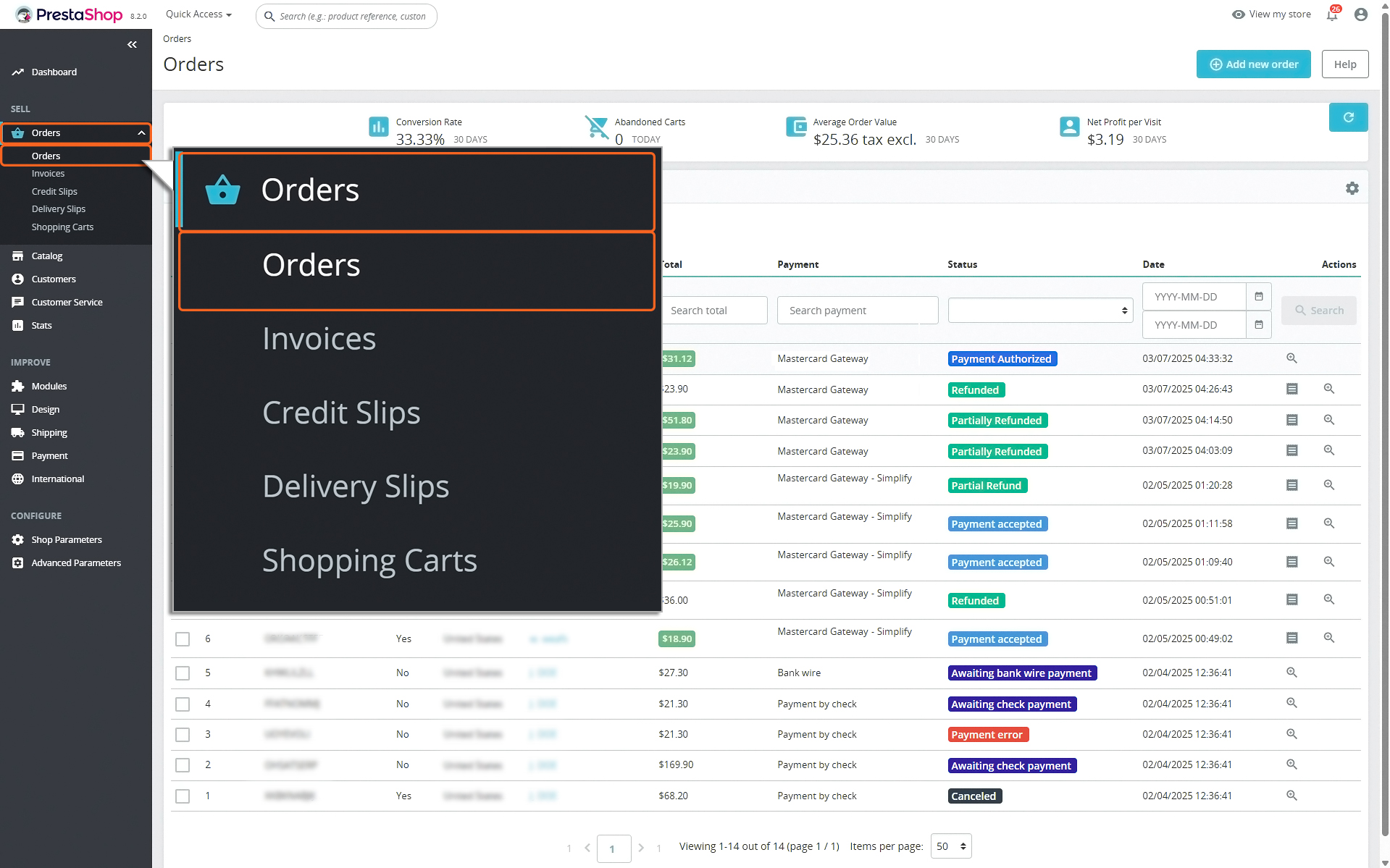The width and height of the screenshot is (1390, 868).
Task: View details of order dated 03/07/2025 04:14:50
Action: point(1328,420)
